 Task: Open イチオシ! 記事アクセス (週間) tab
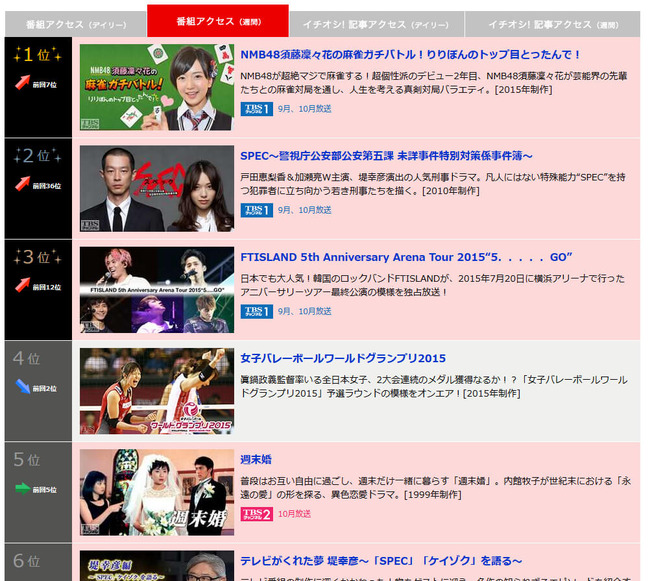click(x=553, y=24)
